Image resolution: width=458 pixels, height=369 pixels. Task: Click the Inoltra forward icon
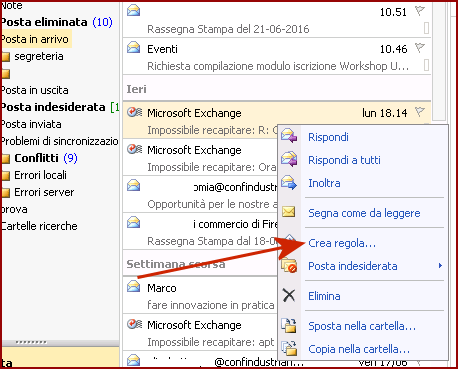coord(289,183)
